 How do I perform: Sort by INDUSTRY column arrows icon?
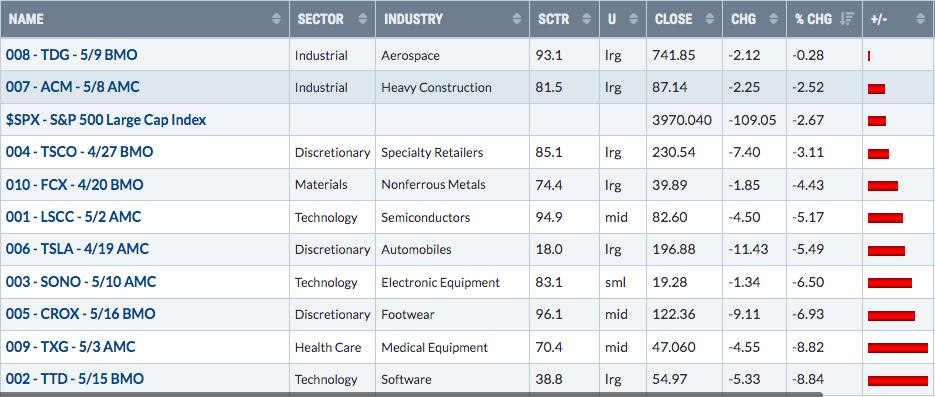(517, 19)
